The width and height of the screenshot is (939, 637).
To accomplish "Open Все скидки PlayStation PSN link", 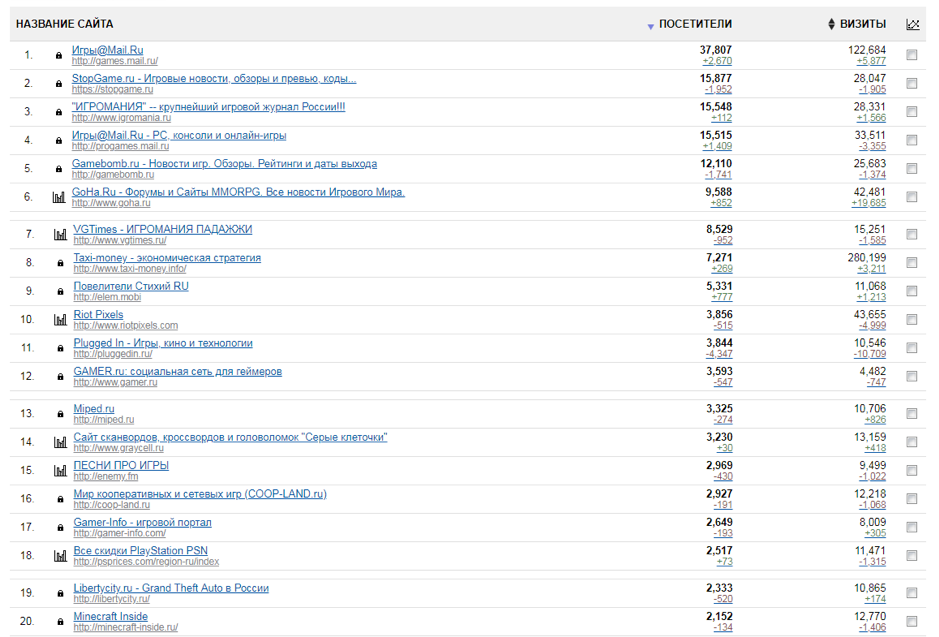I will 141,551.
